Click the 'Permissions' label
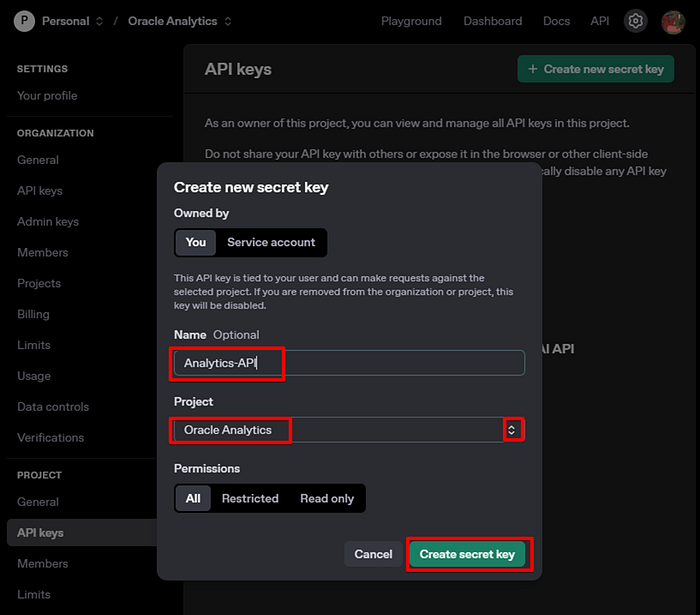 (207, 468)
